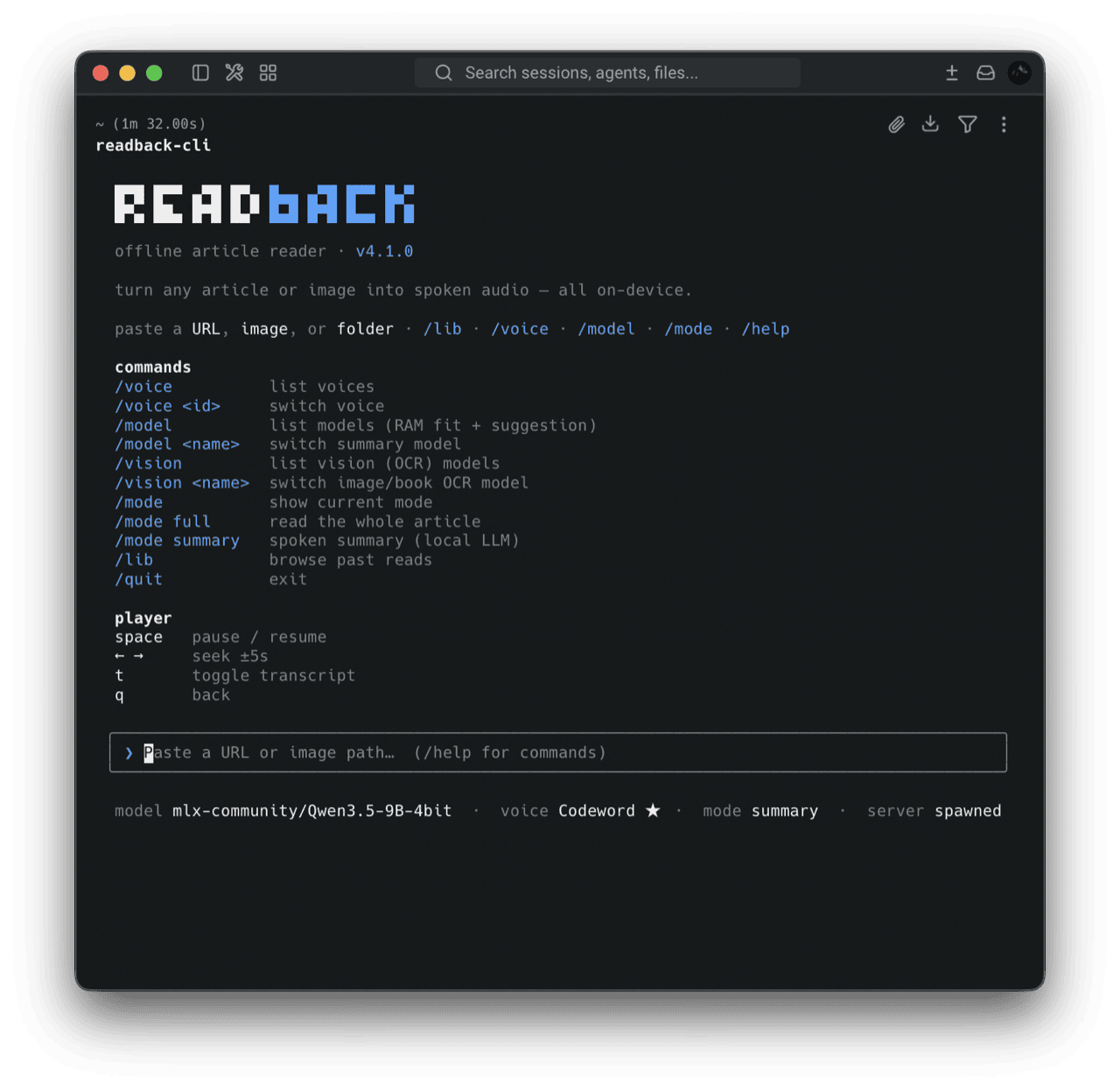Select the '/voice <id>' command row
Viewport: 1120px width, 1090px height.
168,406
